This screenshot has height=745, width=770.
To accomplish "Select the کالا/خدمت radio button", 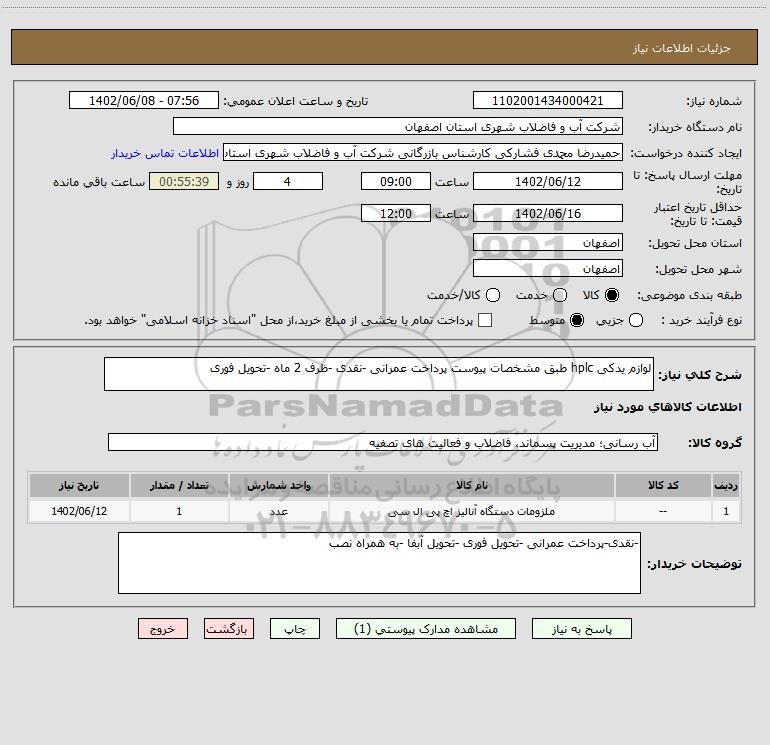I will pyautogui.click(x=493, y=295).
